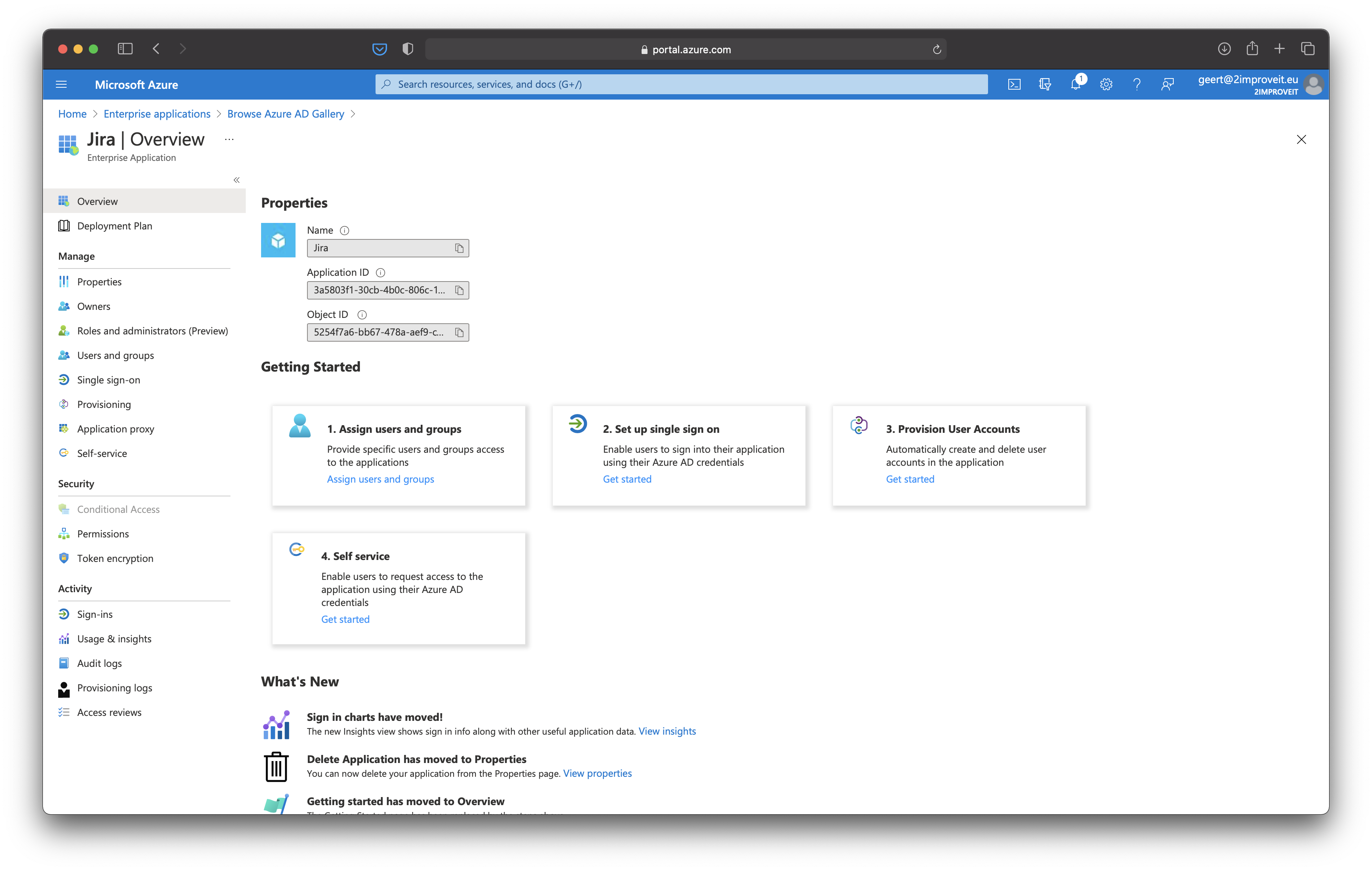Click the privacy shield icon

point(407,49)
